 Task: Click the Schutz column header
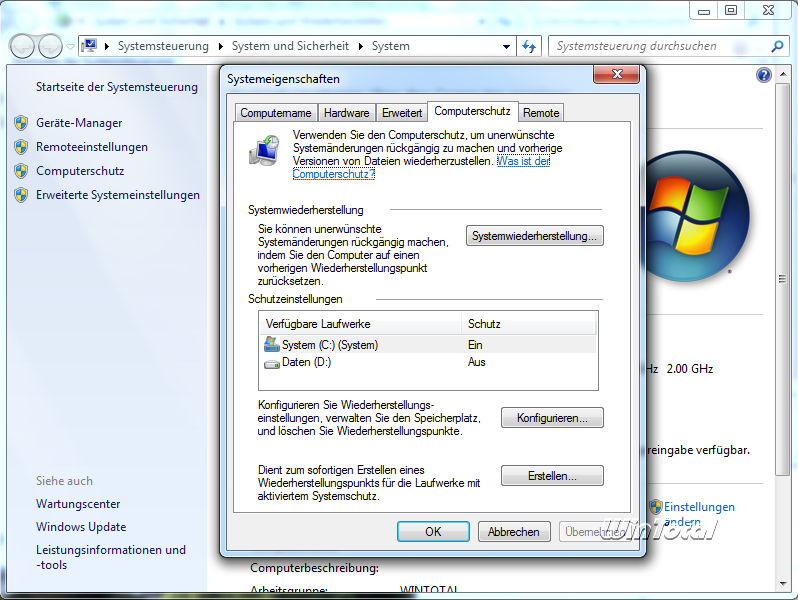tap(528, 324)
